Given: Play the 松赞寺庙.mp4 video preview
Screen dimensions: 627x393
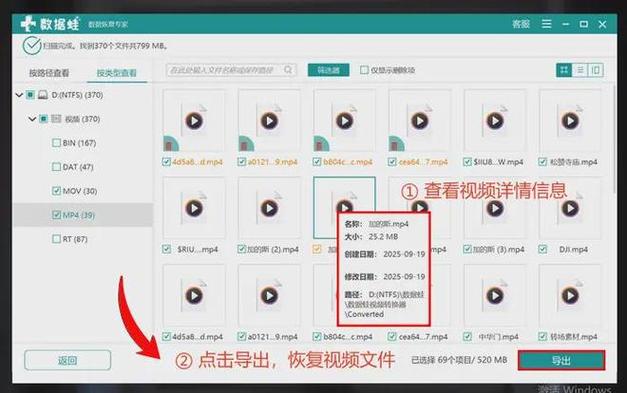Looking at the screenshot, I should pyautogui.click(x=570, y=121).
